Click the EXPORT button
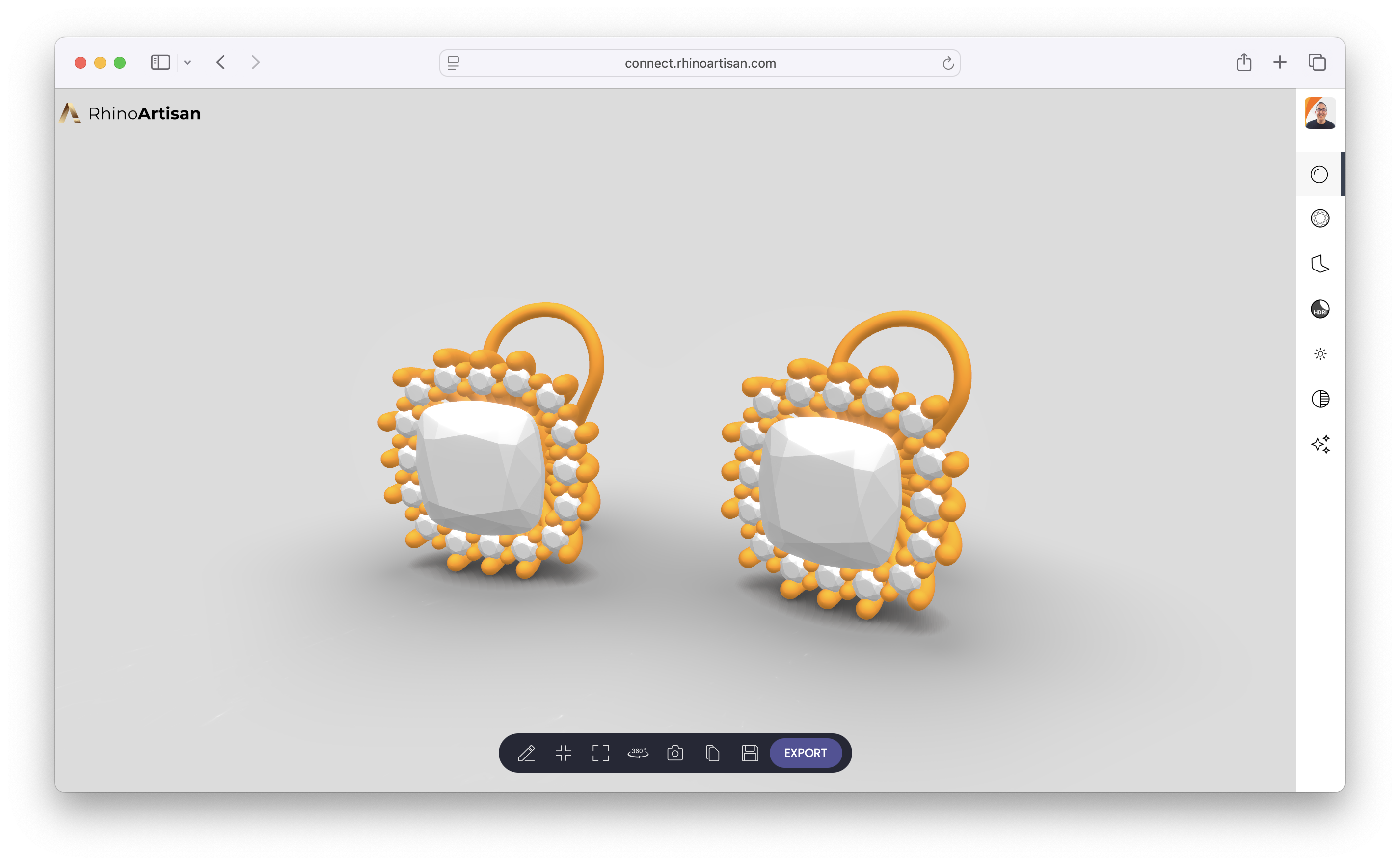The image size is (1400, 865). tap(805, 753)
